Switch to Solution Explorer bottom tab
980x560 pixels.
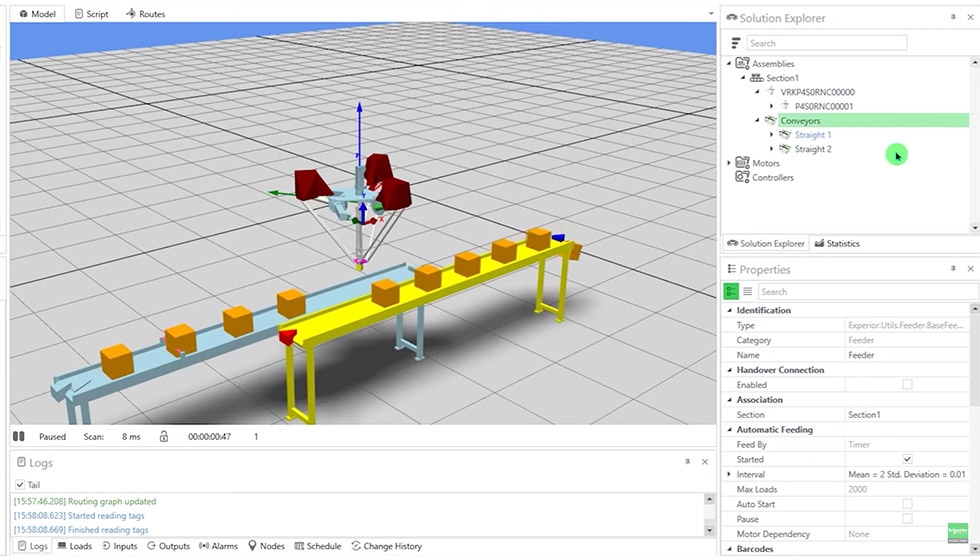(766, 243)
